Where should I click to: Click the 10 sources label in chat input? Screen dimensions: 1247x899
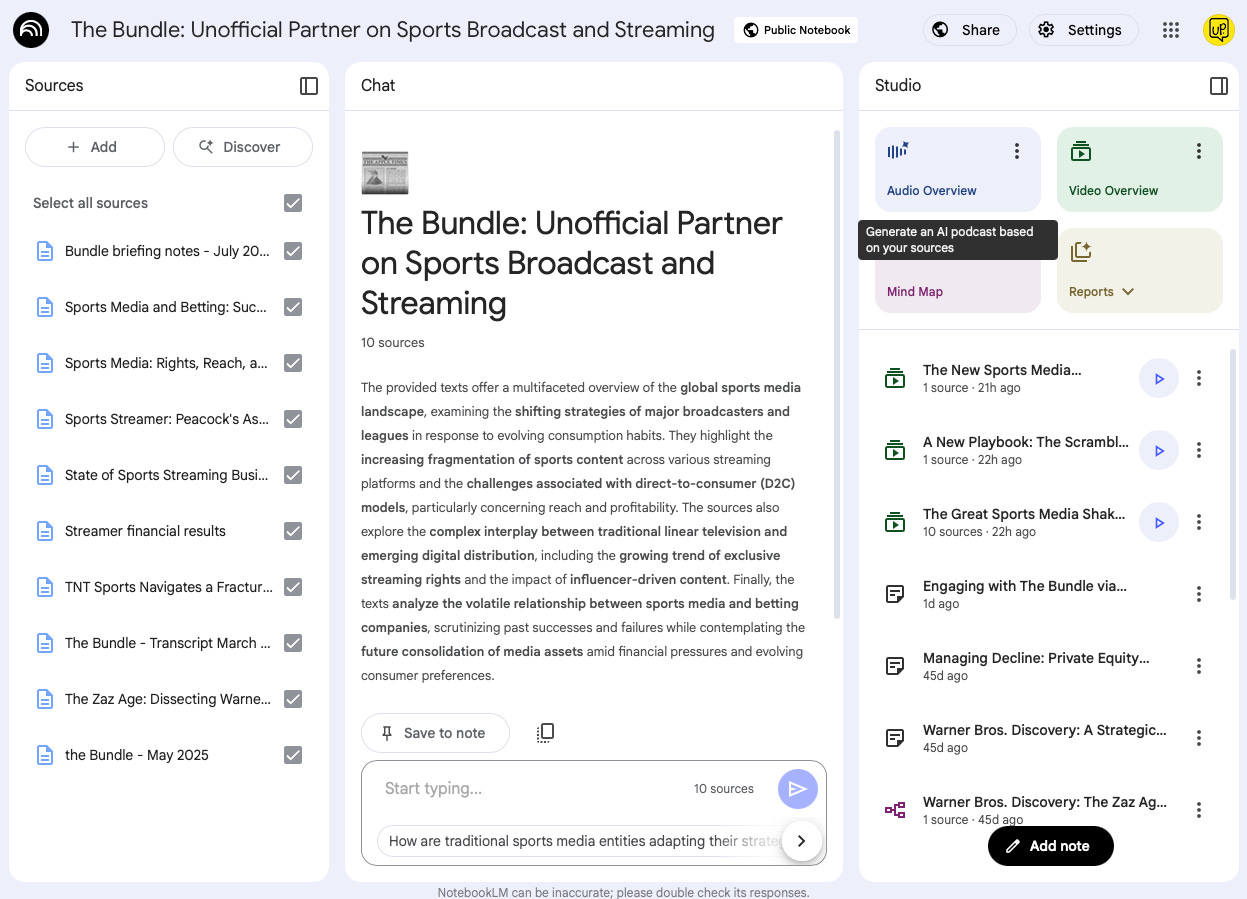[x=724, y=789]
